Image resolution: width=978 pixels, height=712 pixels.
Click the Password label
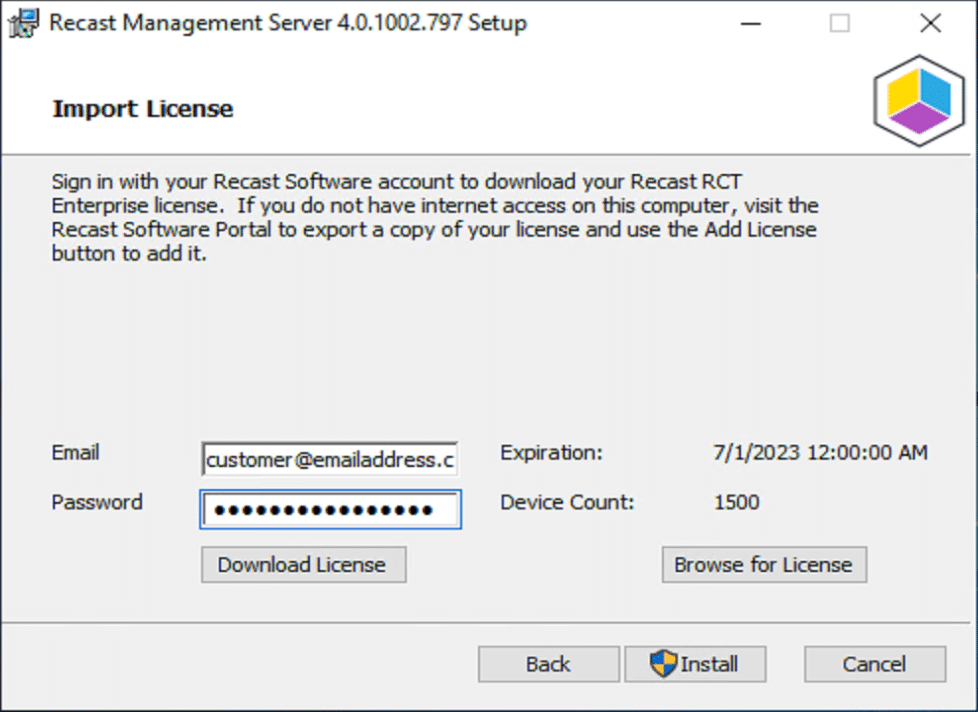pyautogui.click(x=97, y=503)
